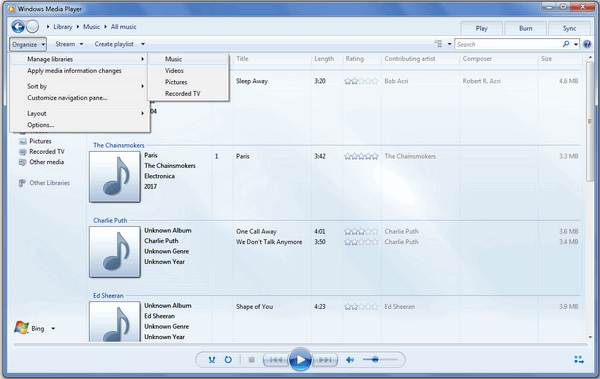Select the Pictures library icon

click(x=23, y=141)
